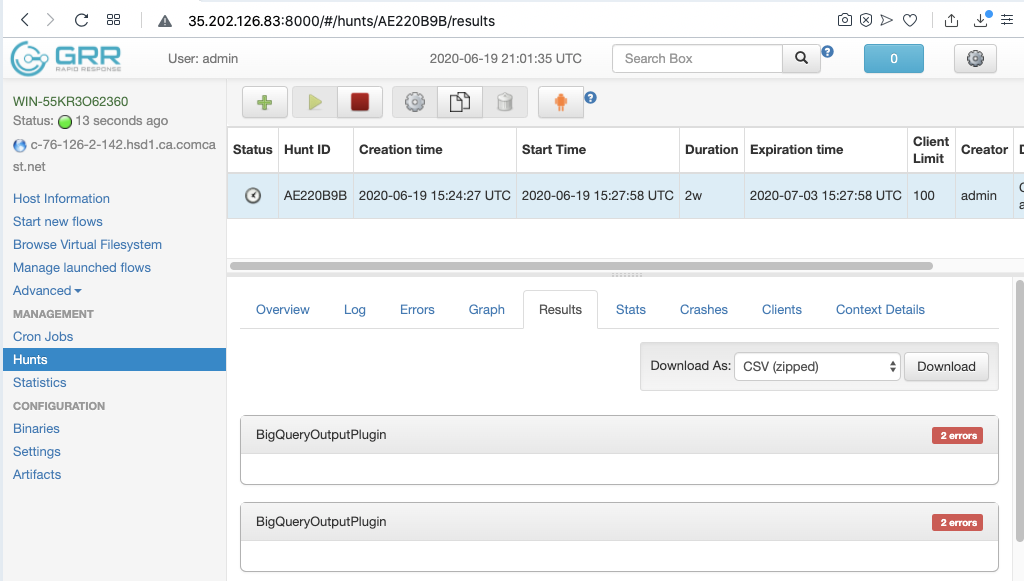This screenshot has height=581, width=1024.
Task: Open the notifications button showing 0
Action: pyautogui.click(x=893, y=58)
